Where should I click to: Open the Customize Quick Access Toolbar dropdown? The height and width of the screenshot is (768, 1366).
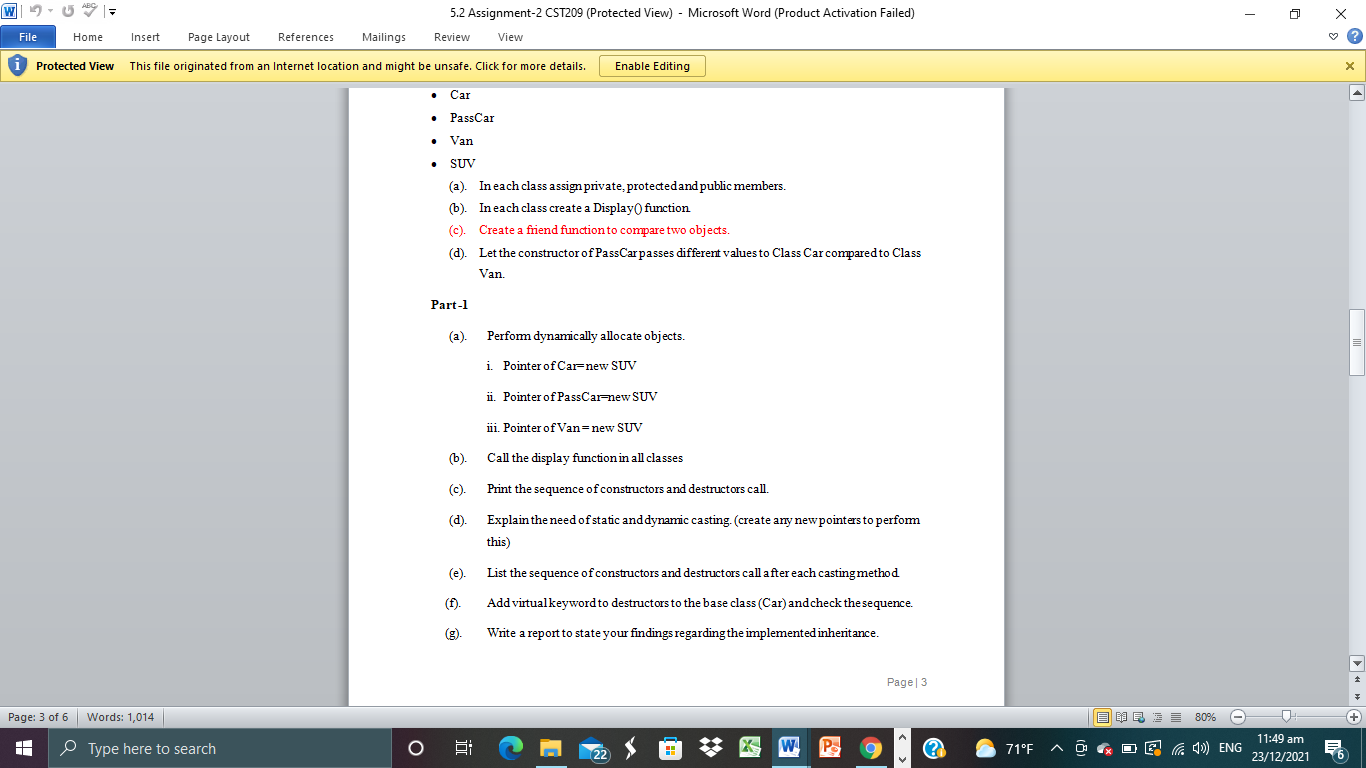pos(112,11)
